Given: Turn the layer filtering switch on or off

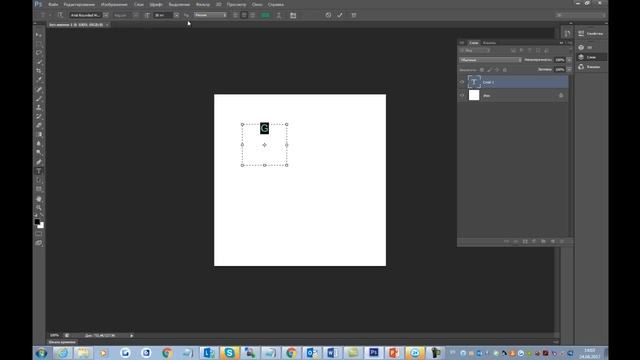Looking at the screenshot, I should coord(570,51).
